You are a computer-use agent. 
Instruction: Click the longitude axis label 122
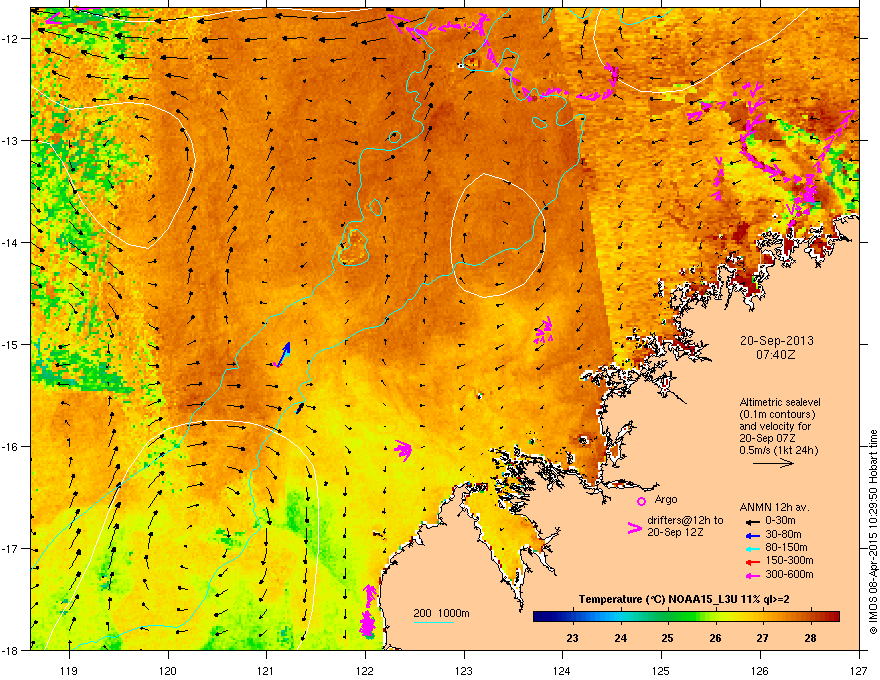point(365,670)
